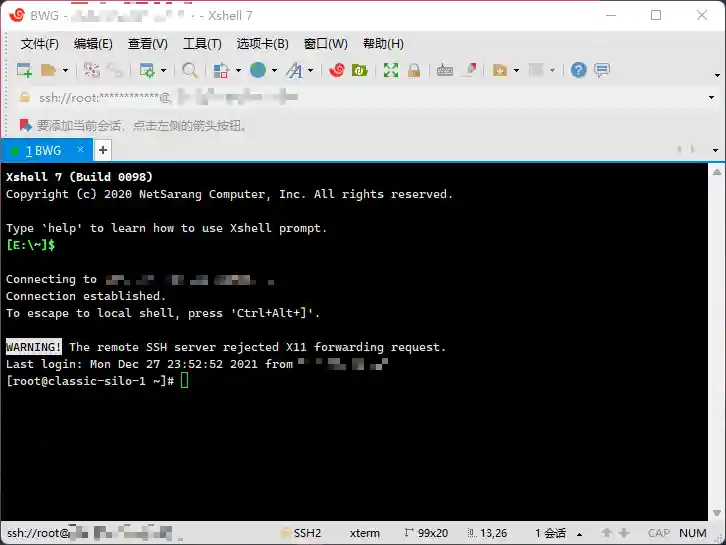Click the green Xftp file transfer icon

point(360,70)
